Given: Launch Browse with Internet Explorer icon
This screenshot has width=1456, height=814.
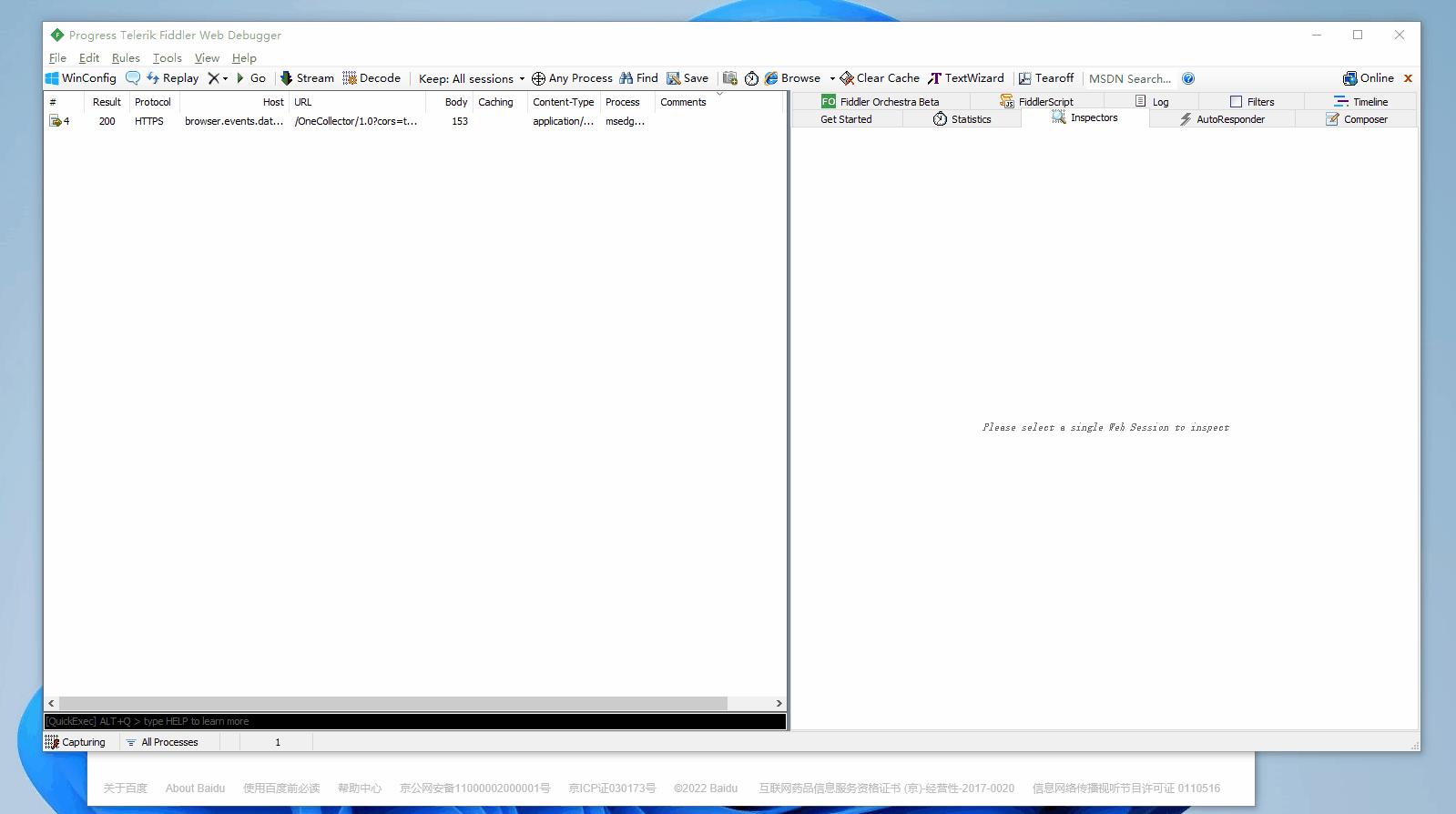Looking at the screenshot, I should (792, 78).
